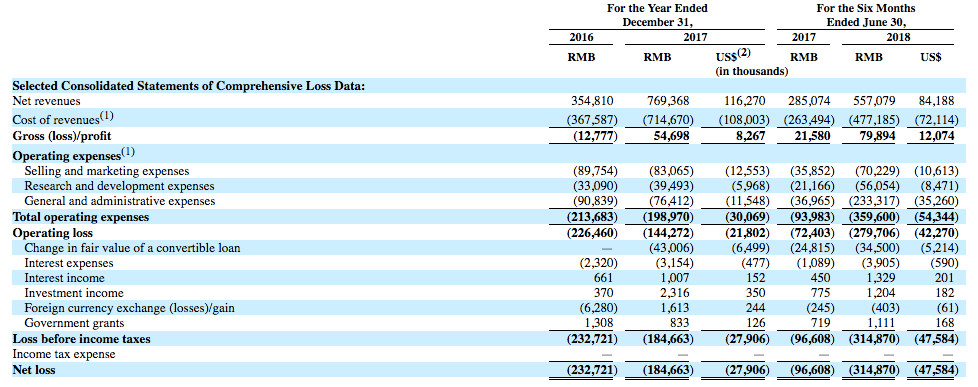The width and height of the screenshot is (978, 387).
Task: Click the 'Government grants' label
Action: coord(74,323)
